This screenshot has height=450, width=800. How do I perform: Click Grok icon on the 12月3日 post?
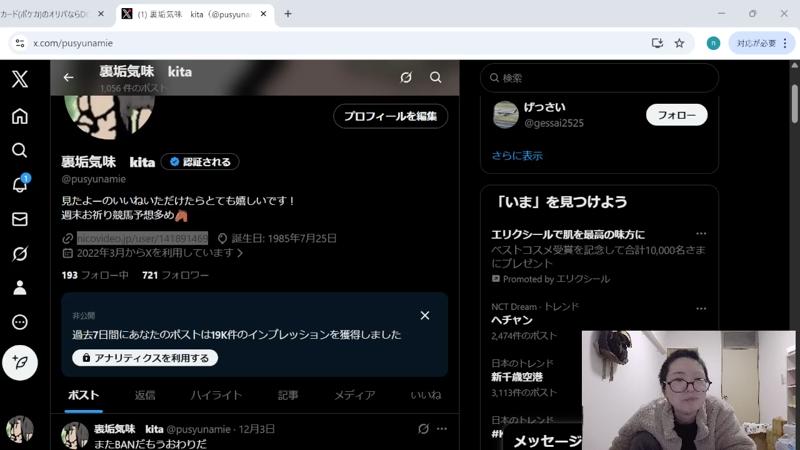coord(423,429)
